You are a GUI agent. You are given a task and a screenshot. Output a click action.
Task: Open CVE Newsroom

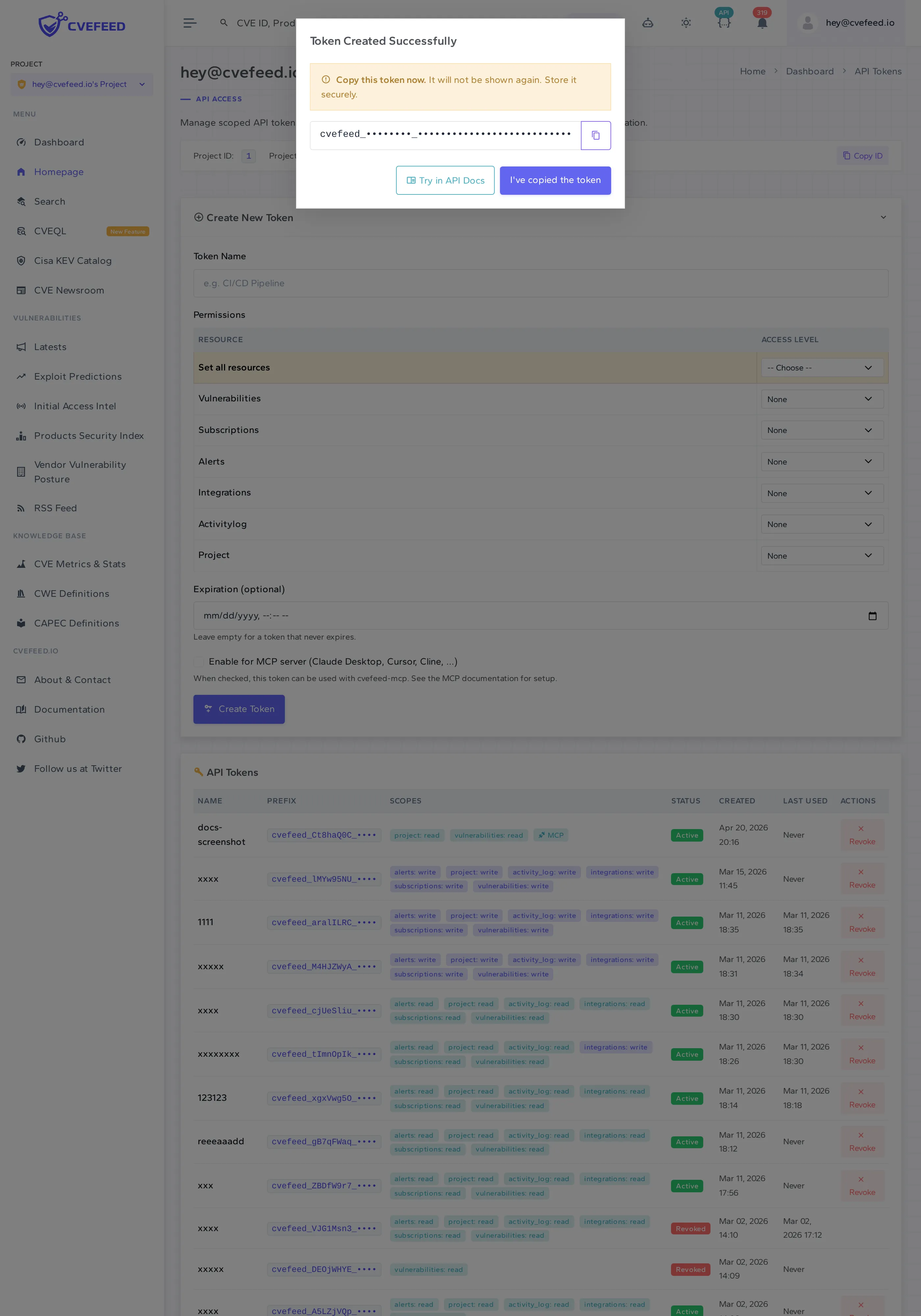coord(69,291)
